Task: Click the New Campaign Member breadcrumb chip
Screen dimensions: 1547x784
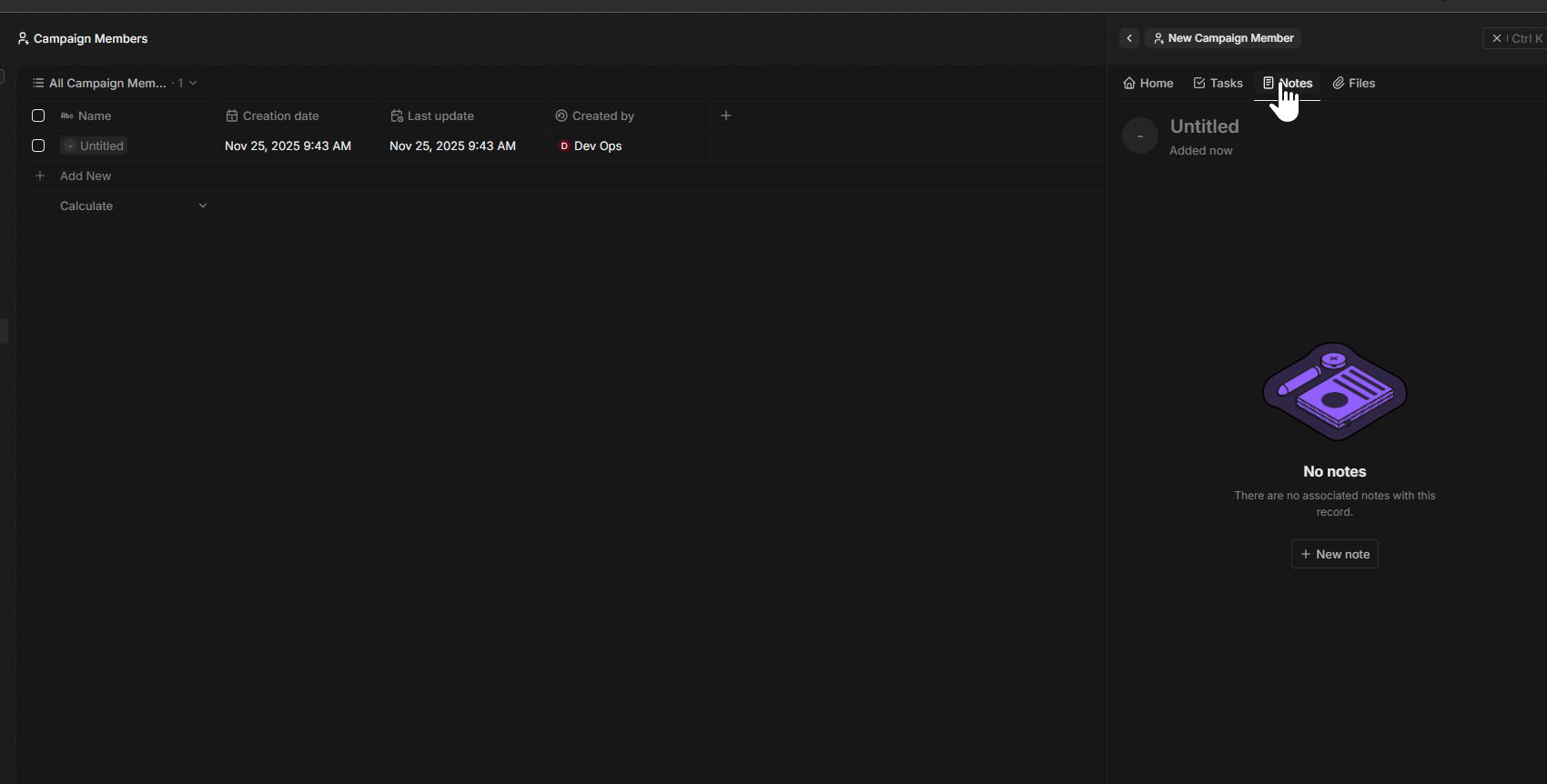Action: pos(1223,38)
